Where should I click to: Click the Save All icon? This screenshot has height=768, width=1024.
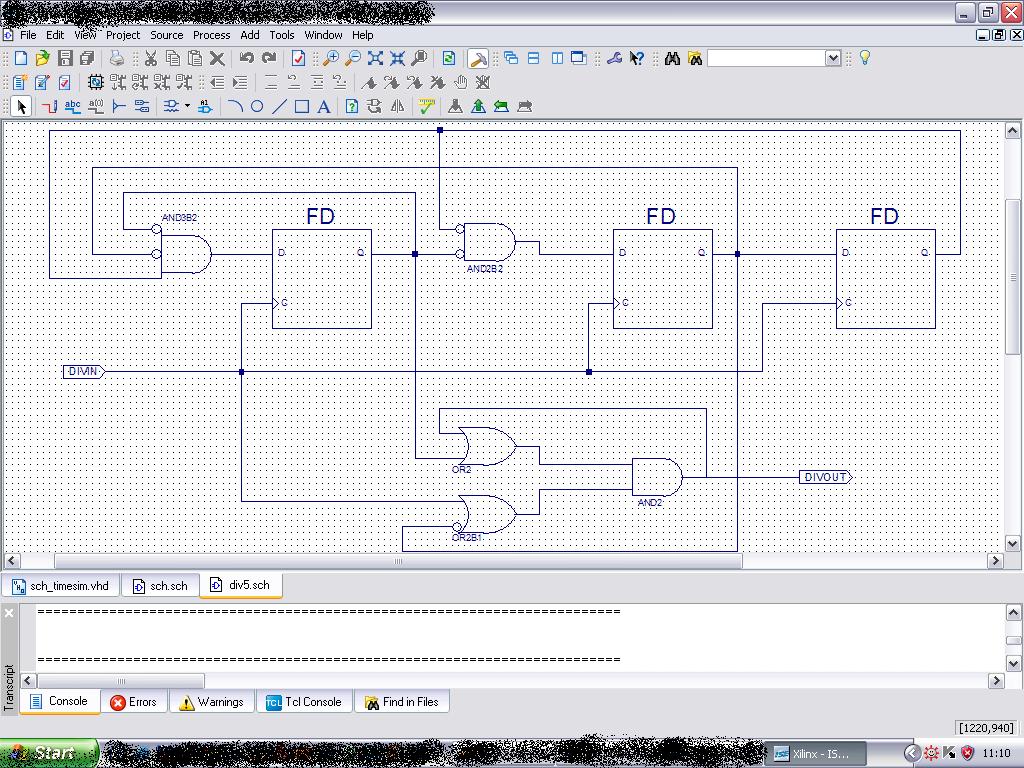87,58
